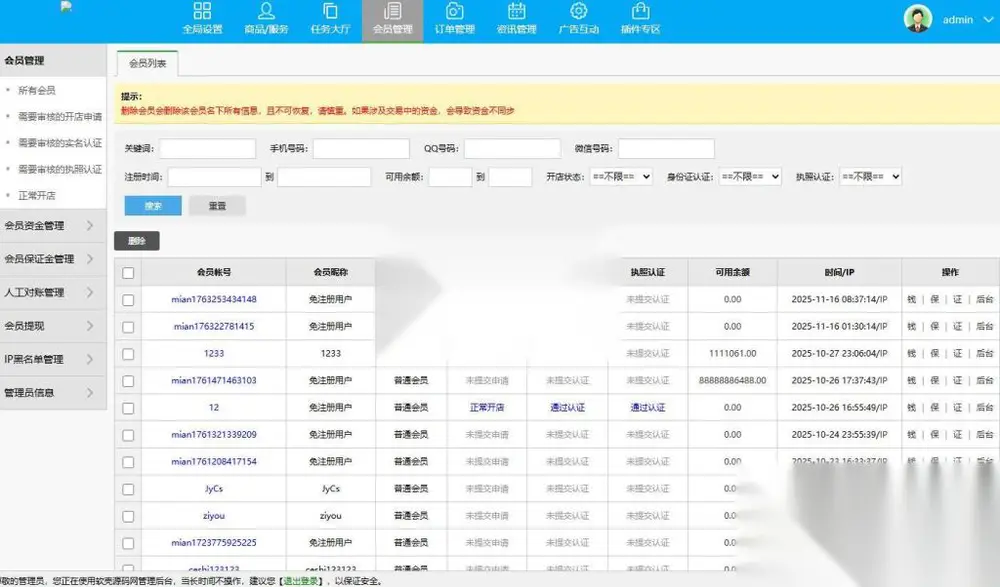
Task: Select 需要审核的开店申请 in the sidebar
Action: click(60, 117)
